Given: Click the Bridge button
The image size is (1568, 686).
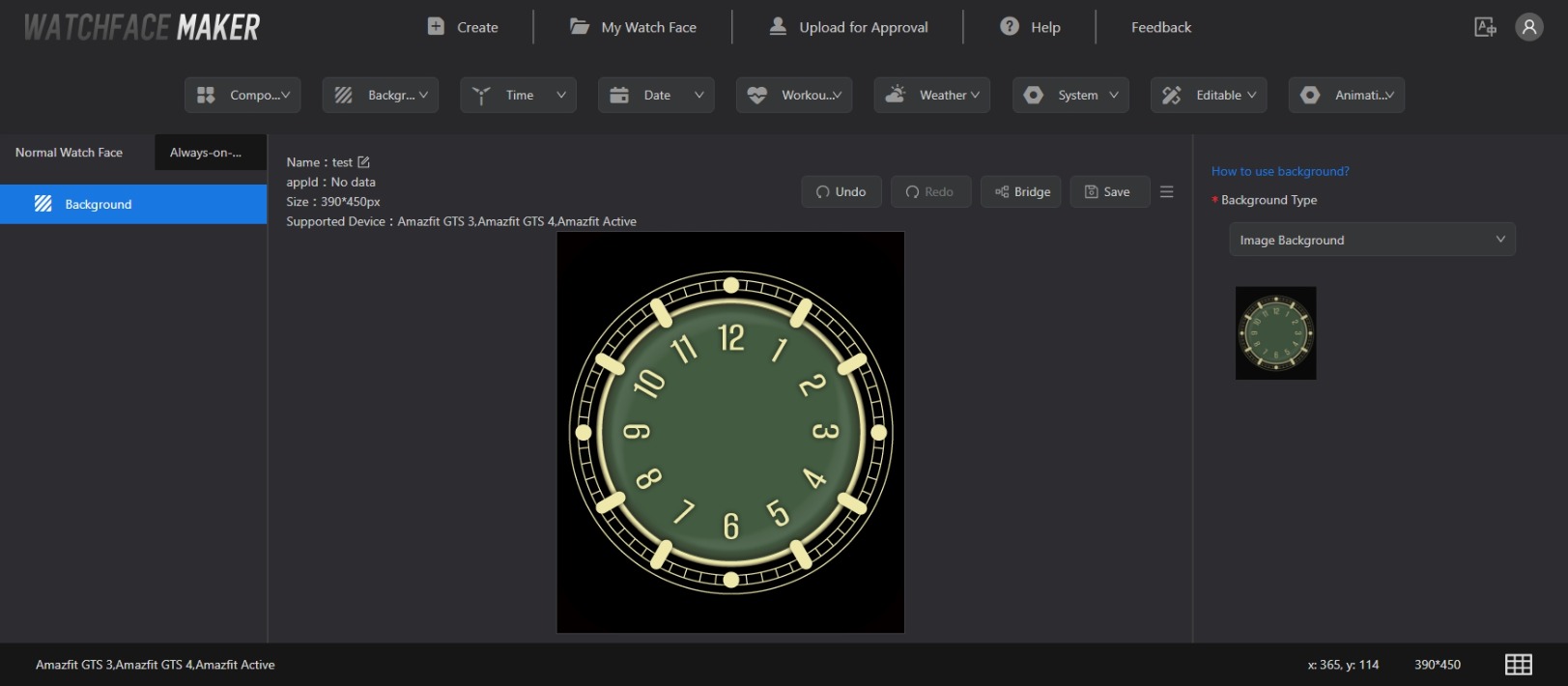Looking at the screenshot, I should 1021,191.
